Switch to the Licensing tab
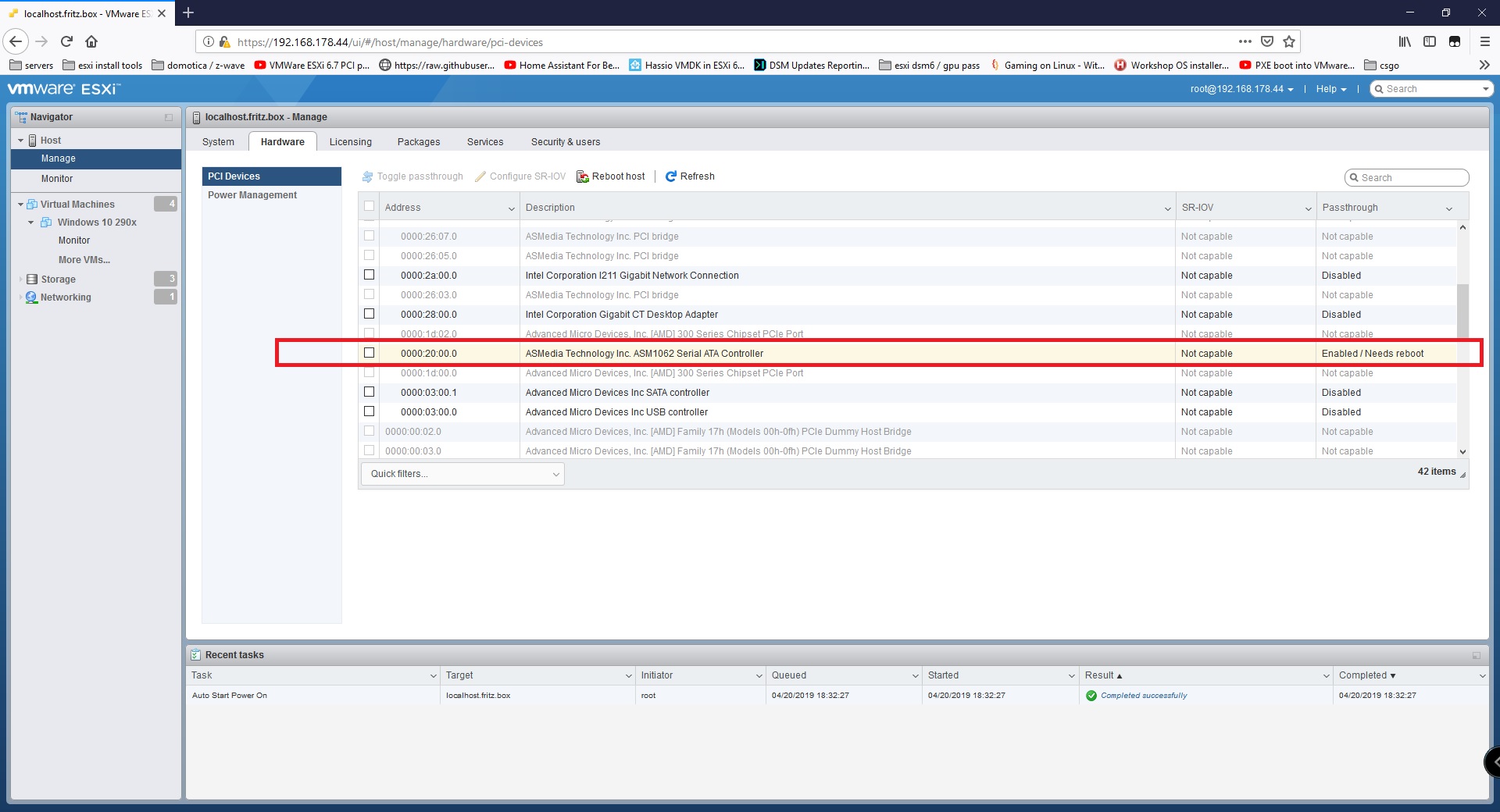This screenshot has width=1500, height=812. 351,142
